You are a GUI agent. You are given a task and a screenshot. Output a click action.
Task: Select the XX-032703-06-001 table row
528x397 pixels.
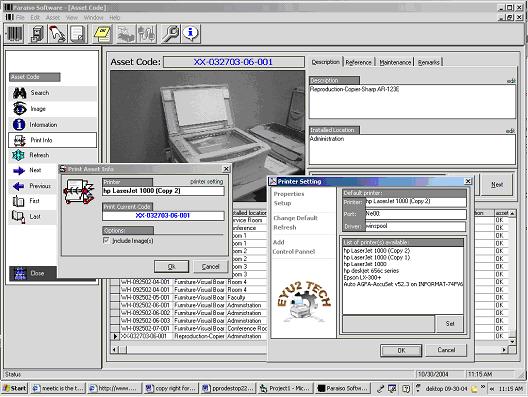click(189, 336)
